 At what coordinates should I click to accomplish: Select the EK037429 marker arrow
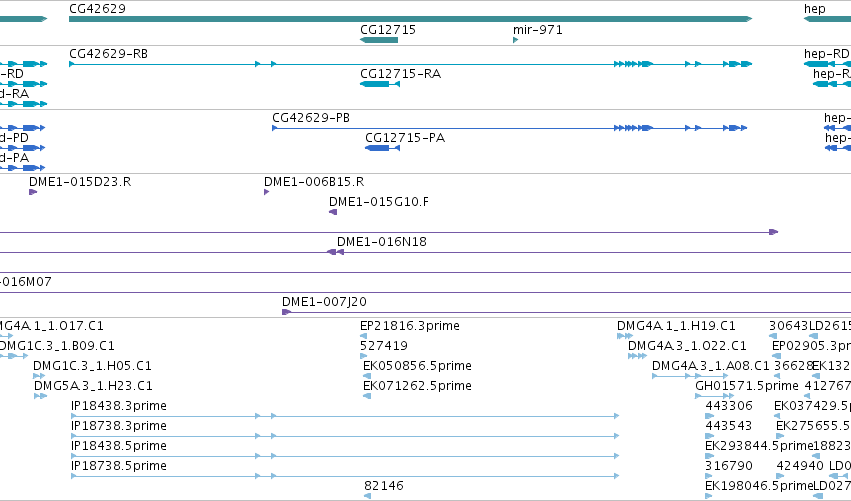(x=777, y=416)
